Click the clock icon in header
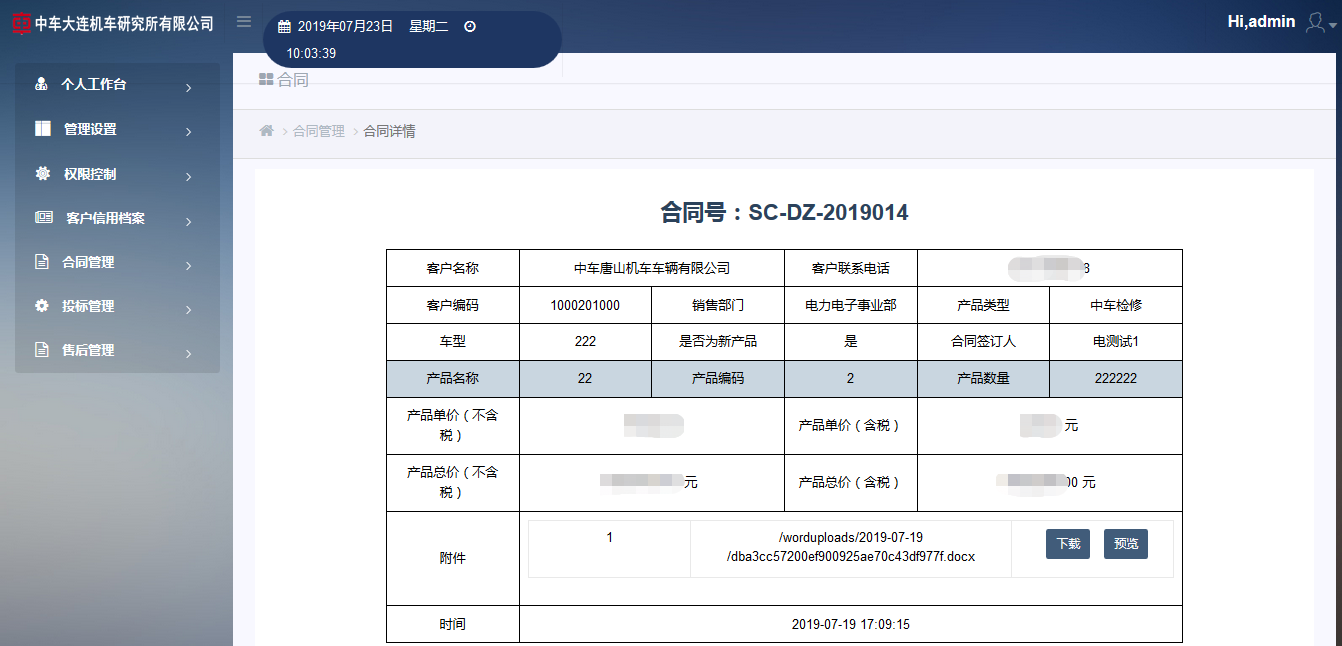The height and width of the screenshot is (646, 1342). point(470,27)
